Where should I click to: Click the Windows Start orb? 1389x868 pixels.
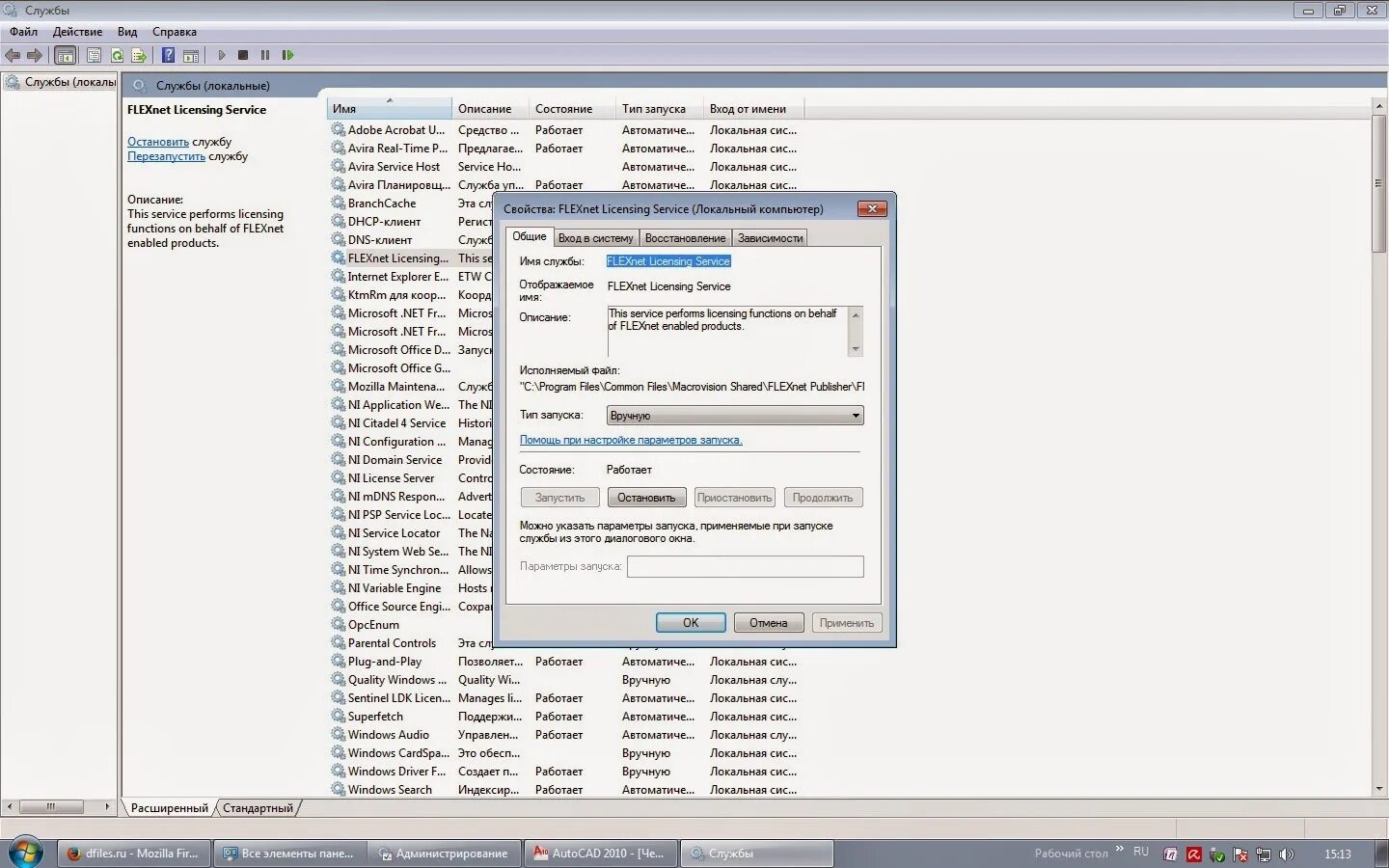click(x=25, y=853)
